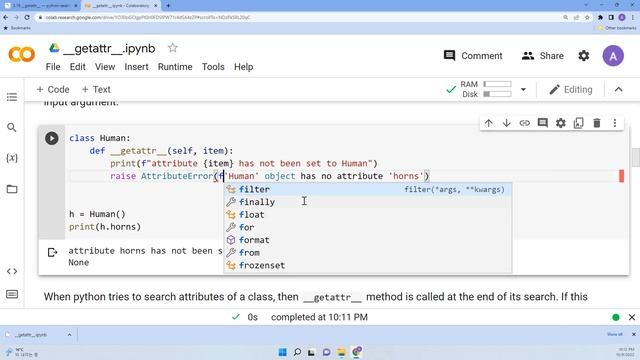Viewport: 640px width, 360px height.
Task: Click the browser address bar
Action: [x=300, y=18]
